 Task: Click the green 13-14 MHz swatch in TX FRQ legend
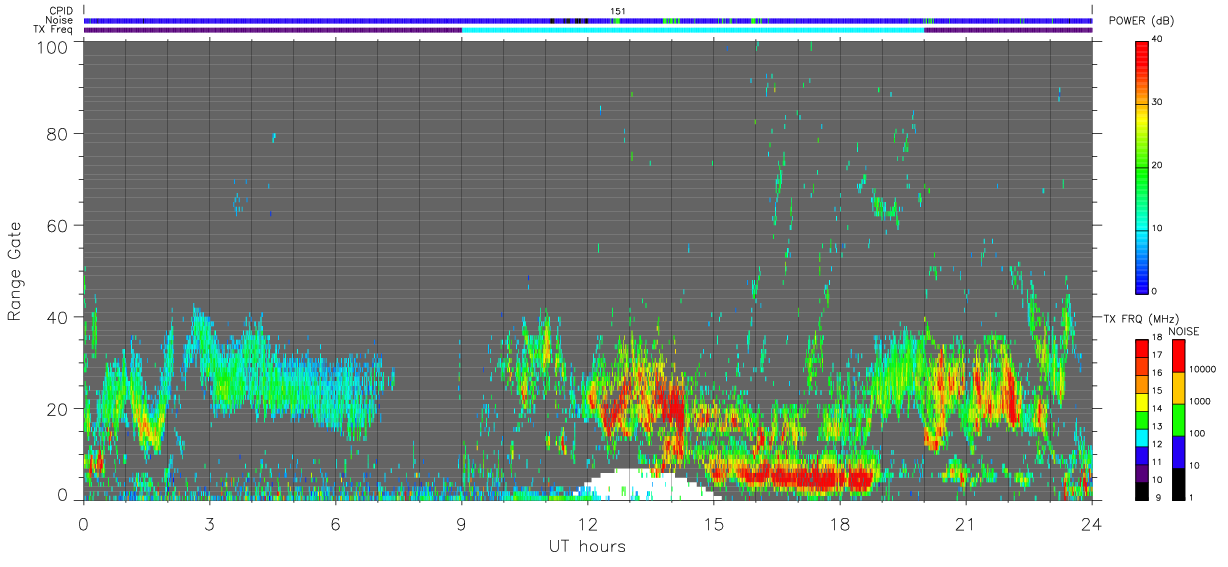point(1141,420)
